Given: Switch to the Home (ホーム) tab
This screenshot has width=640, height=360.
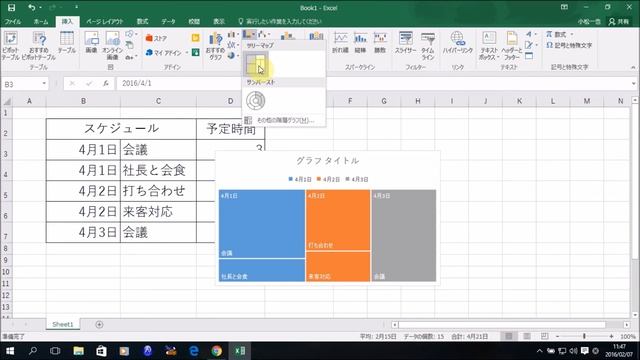Looking at the screenshot, I should pyautogui.click(x=41, y=21).
